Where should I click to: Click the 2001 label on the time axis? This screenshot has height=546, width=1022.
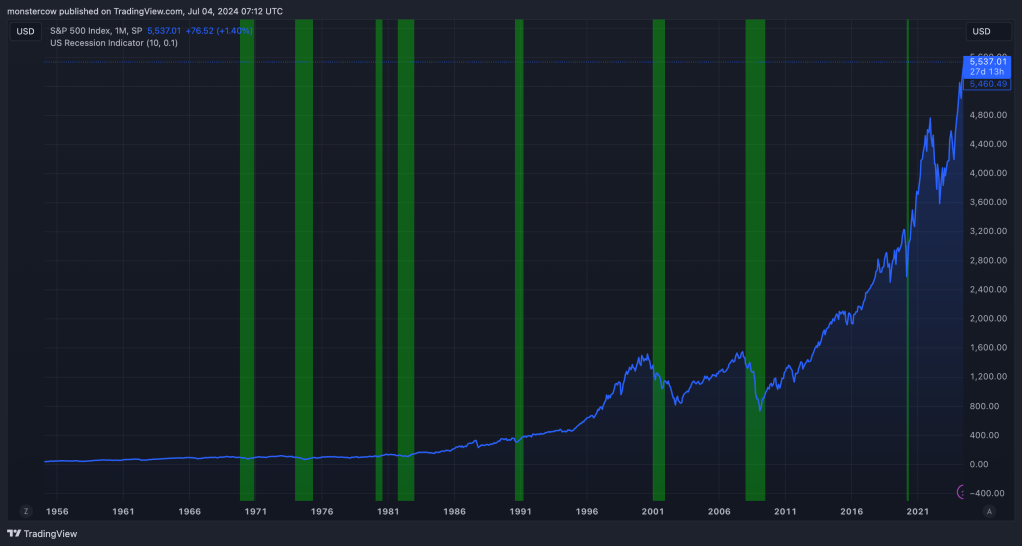[x=653, y=511]
